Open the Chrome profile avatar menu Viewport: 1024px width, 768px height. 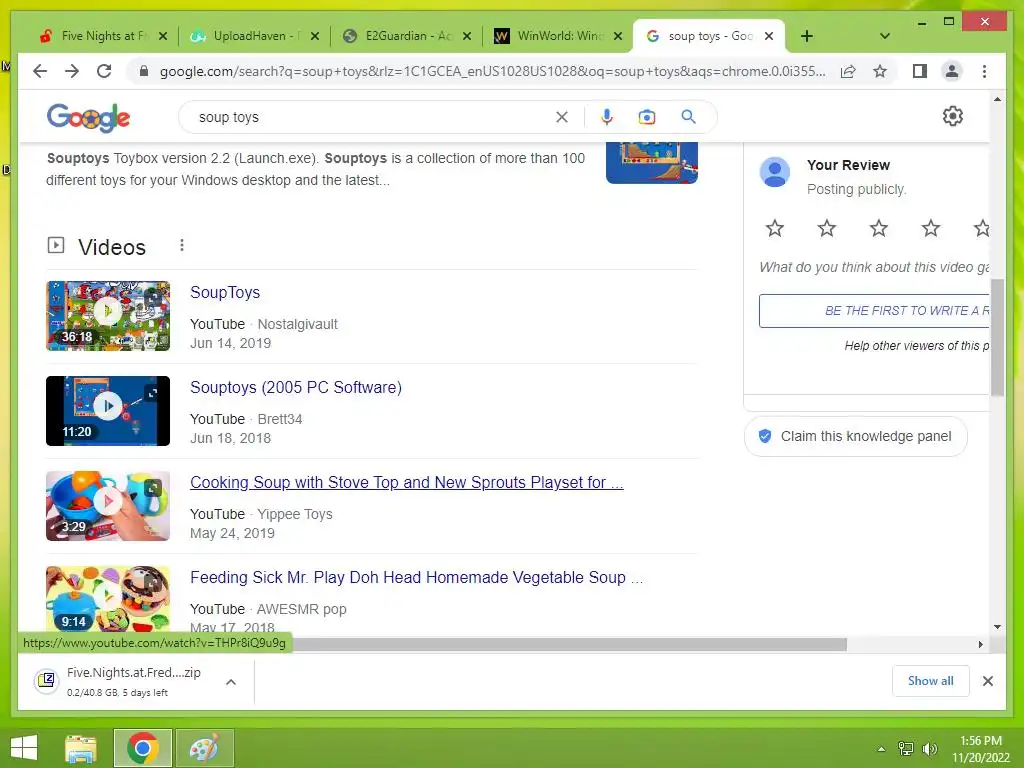coord(952,71)
